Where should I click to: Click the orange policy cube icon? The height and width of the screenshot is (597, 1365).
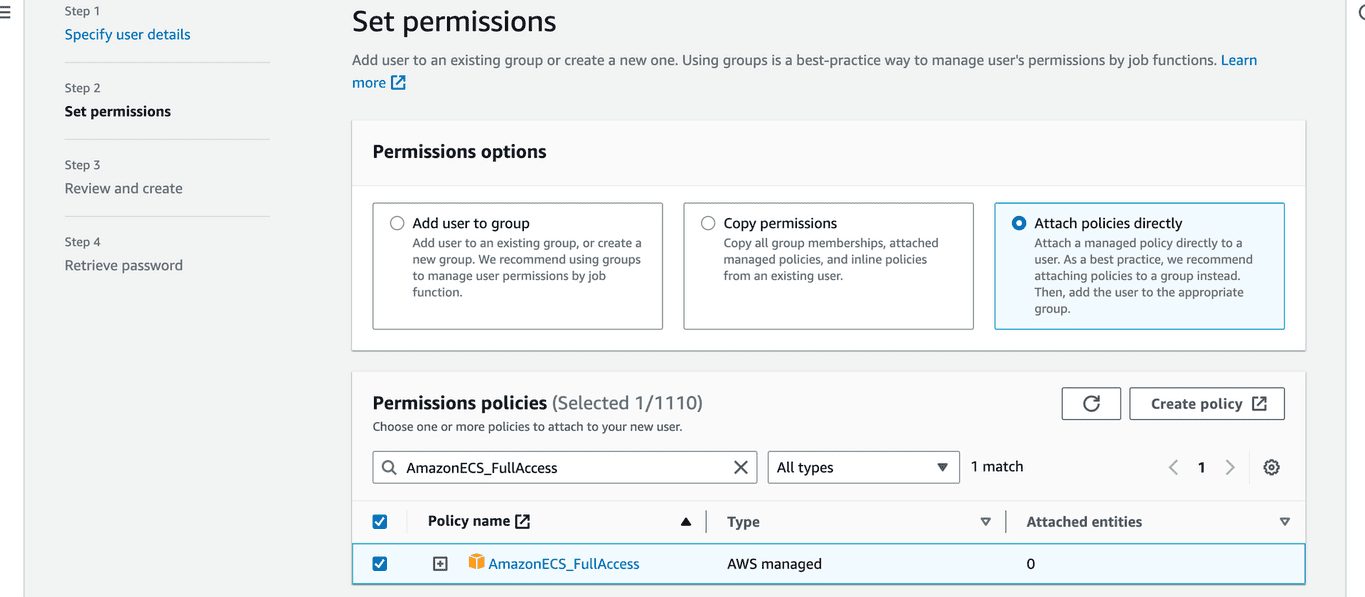tap(475, 563)
